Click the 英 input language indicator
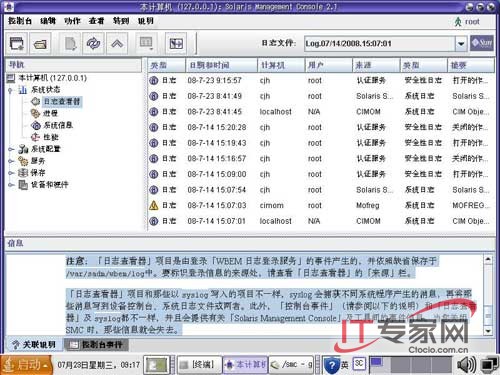The image size is (500, 375). click(345, 365)
